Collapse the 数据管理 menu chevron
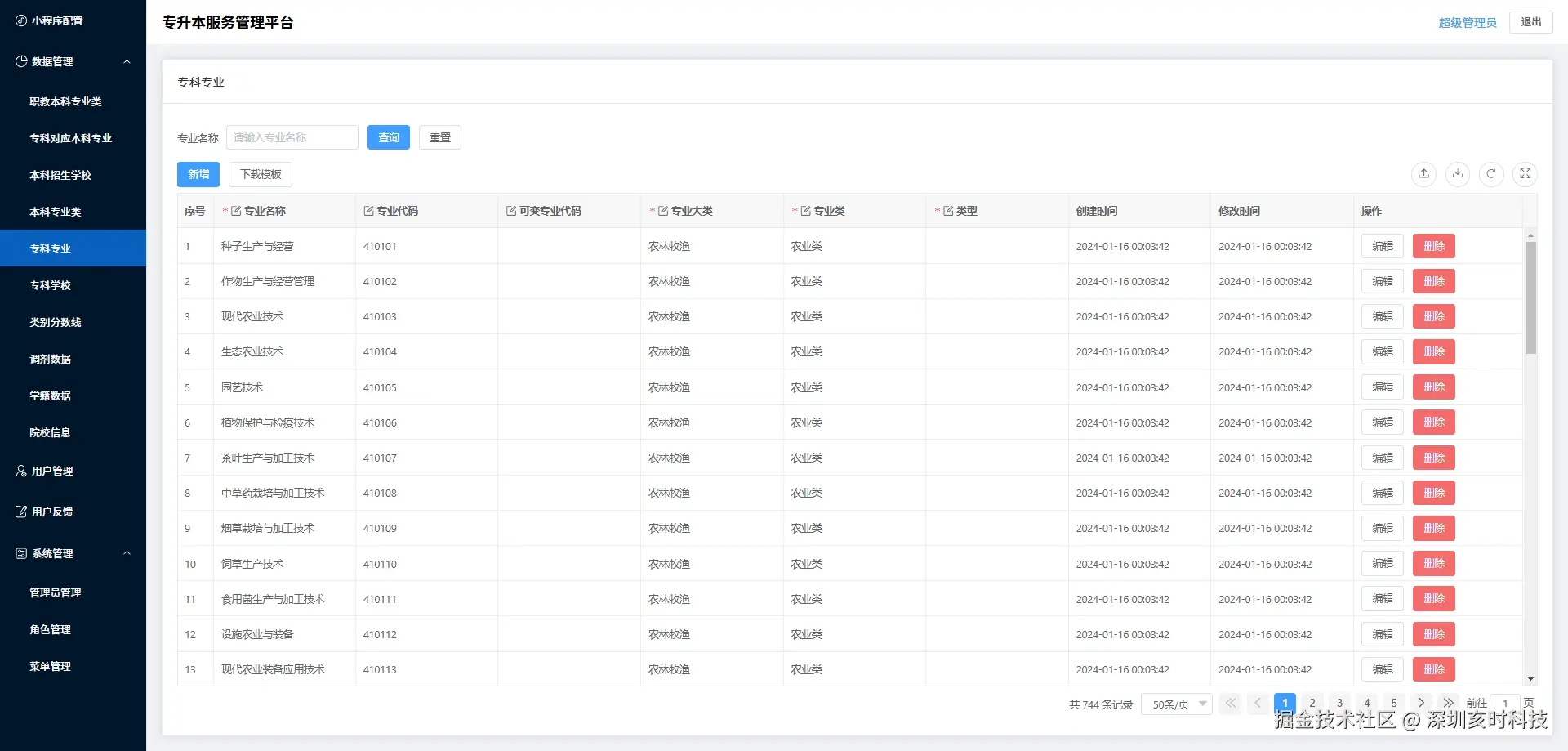The image size is (1568, 751). (x=127, y=61)
